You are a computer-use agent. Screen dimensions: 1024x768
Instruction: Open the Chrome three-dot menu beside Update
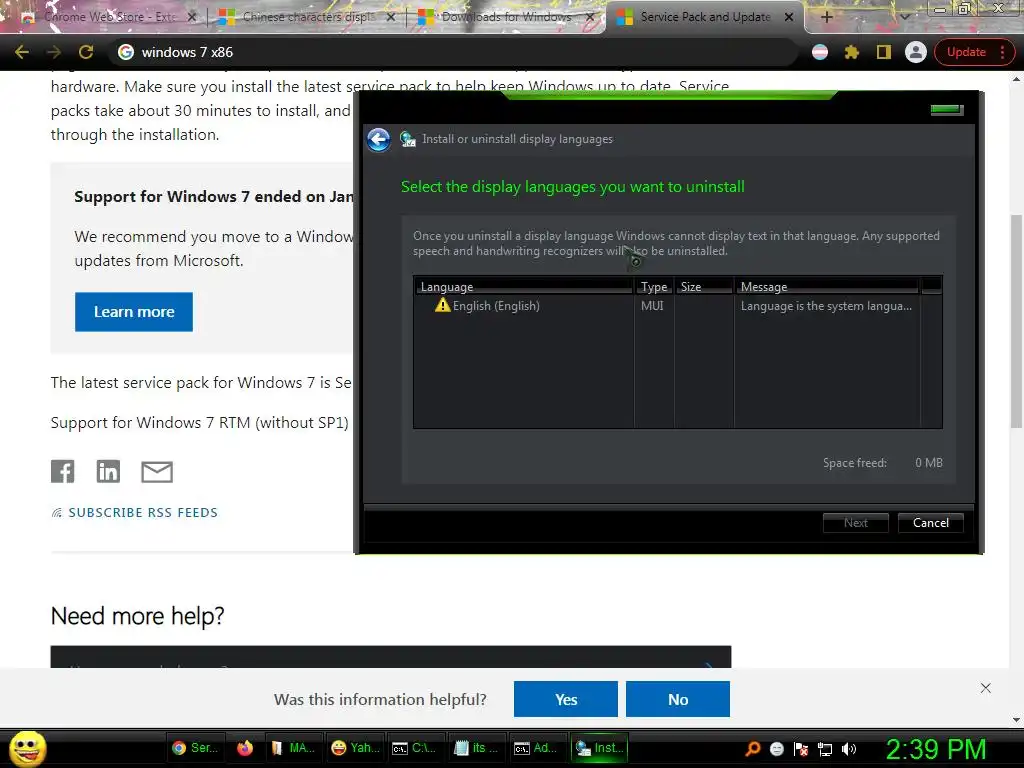click(x=1002, y=52)
